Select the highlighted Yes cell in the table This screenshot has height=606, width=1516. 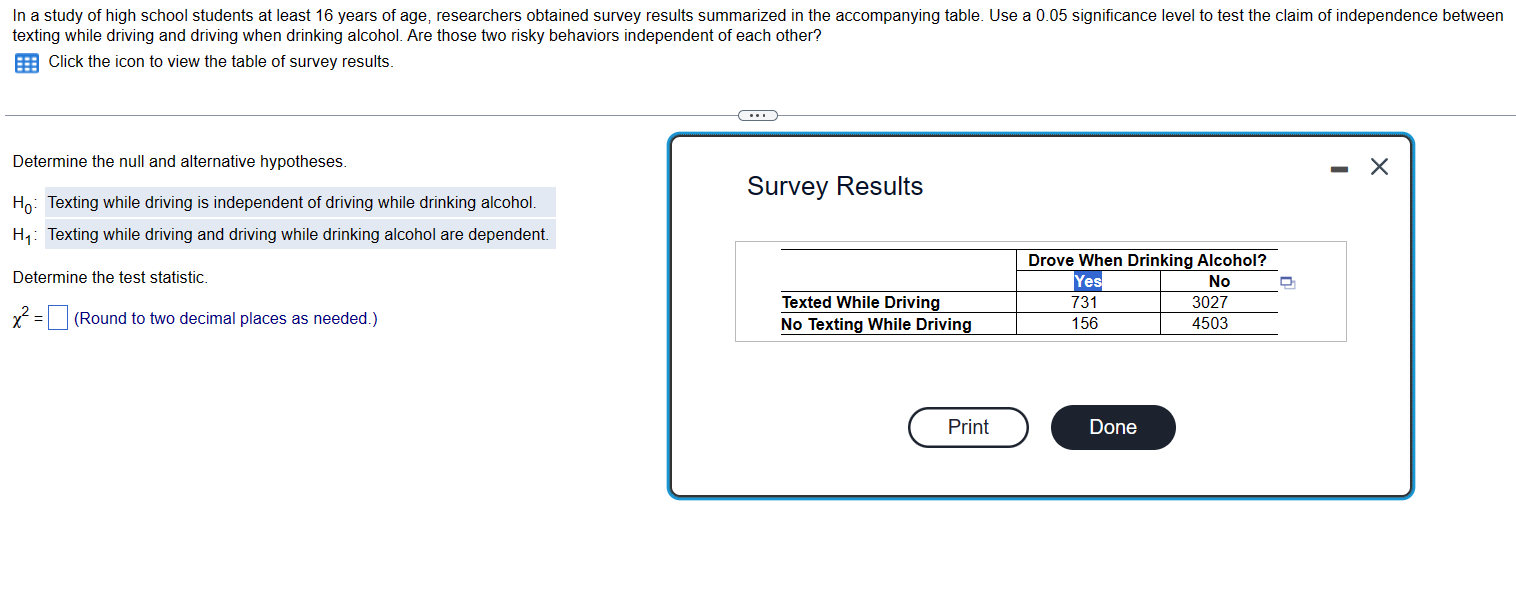pyautogui.click(x=1088, y=281)
